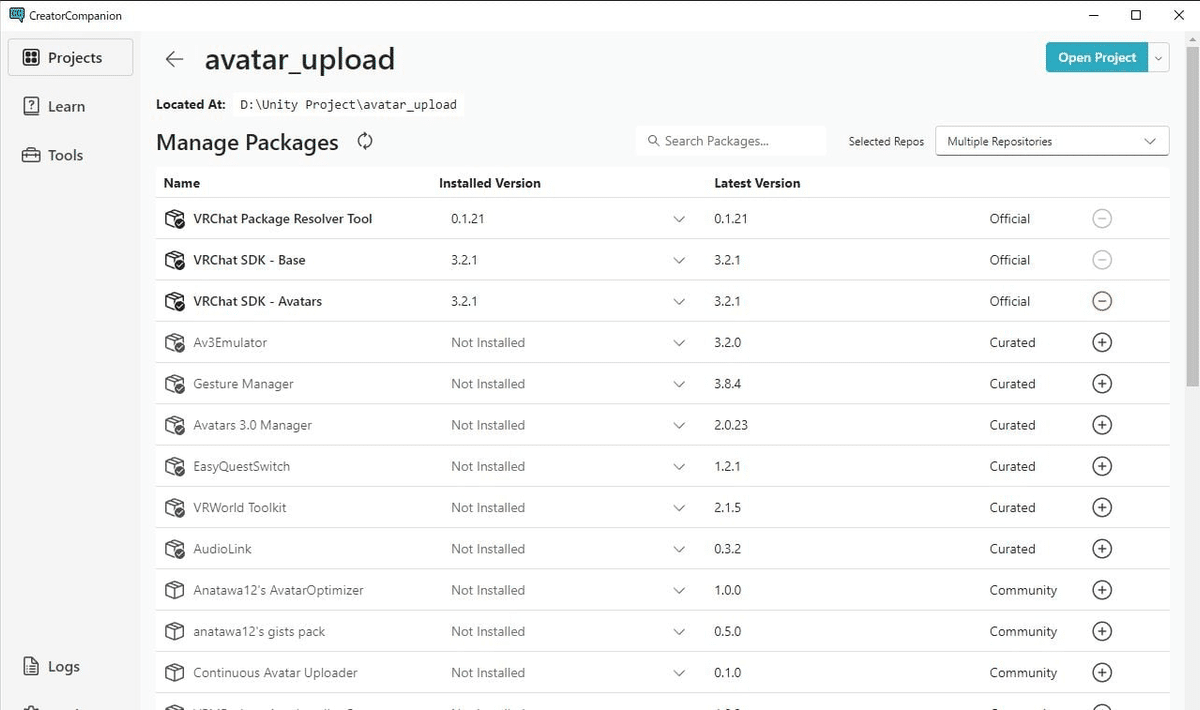This screenshot has height=710, width=1200.
Task: Click minus icon for VRChat Package Resolver Tool
Action: point(1102,219)
